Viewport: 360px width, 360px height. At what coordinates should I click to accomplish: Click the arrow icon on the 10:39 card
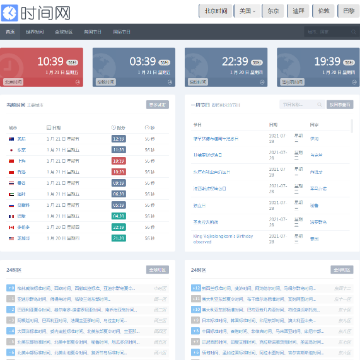pyautogui.click(x=78, y=82)
